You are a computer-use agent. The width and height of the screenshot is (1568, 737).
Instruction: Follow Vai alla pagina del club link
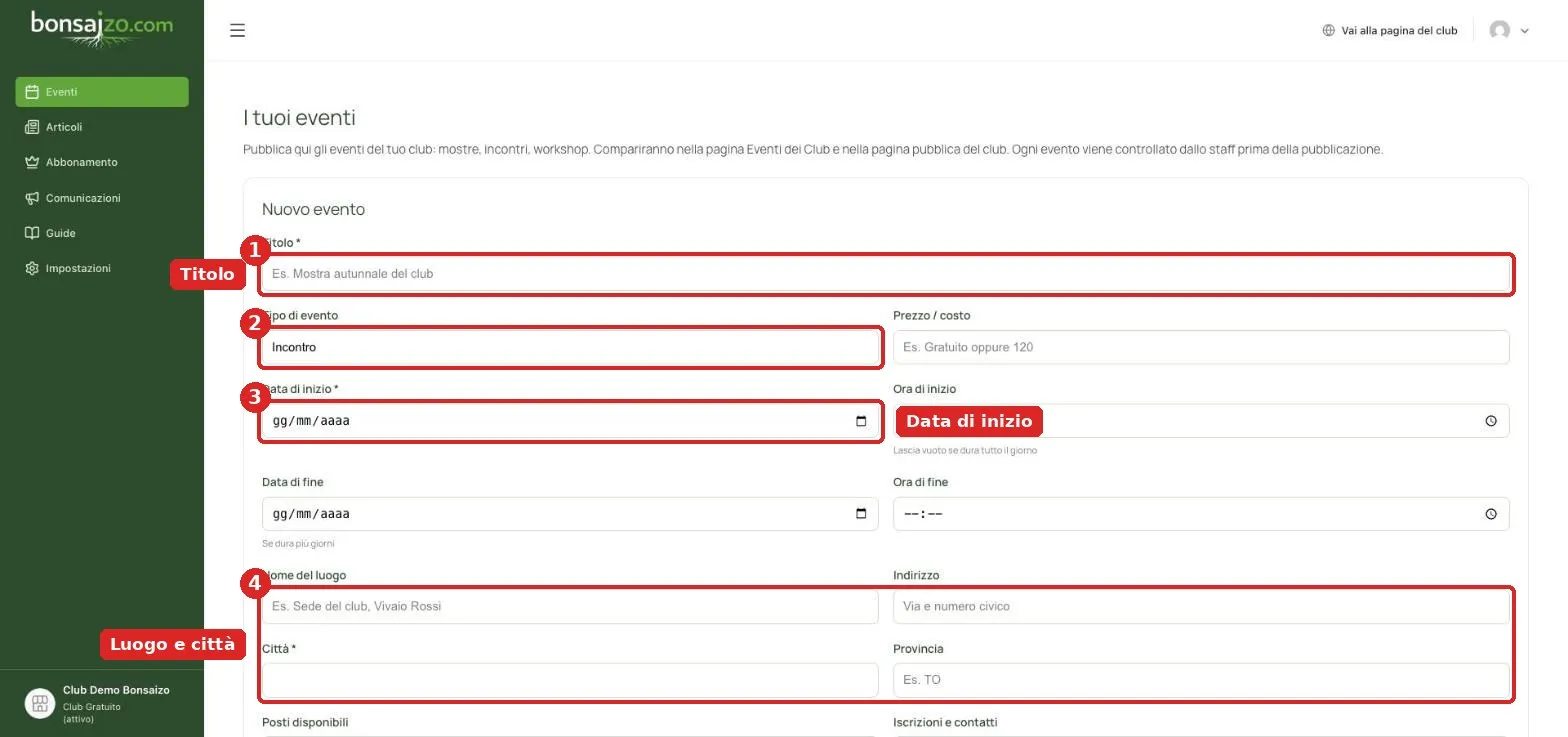[1399, 31]
